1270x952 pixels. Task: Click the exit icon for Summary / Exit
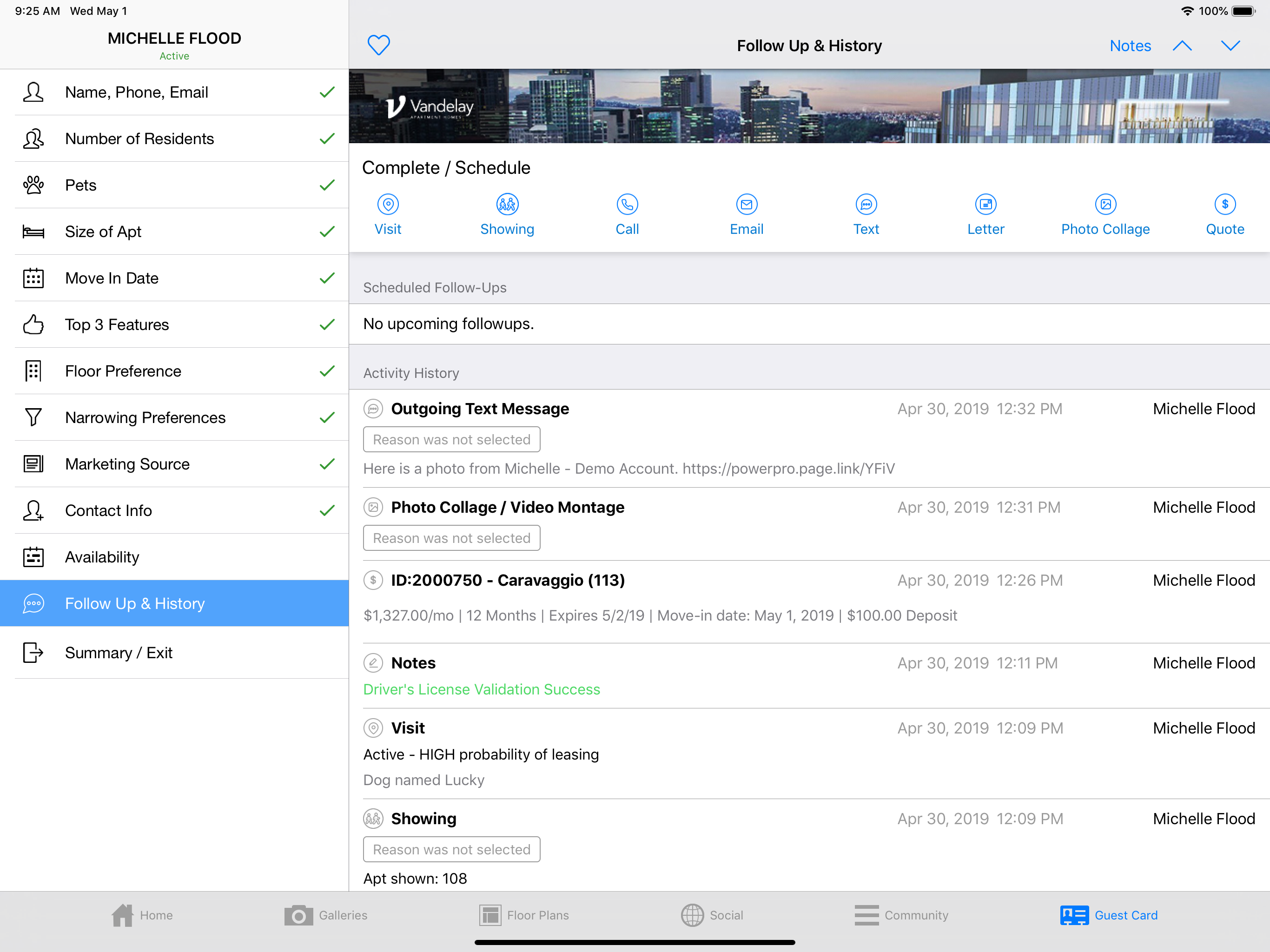pyautogui.click(x=33, y=653)
